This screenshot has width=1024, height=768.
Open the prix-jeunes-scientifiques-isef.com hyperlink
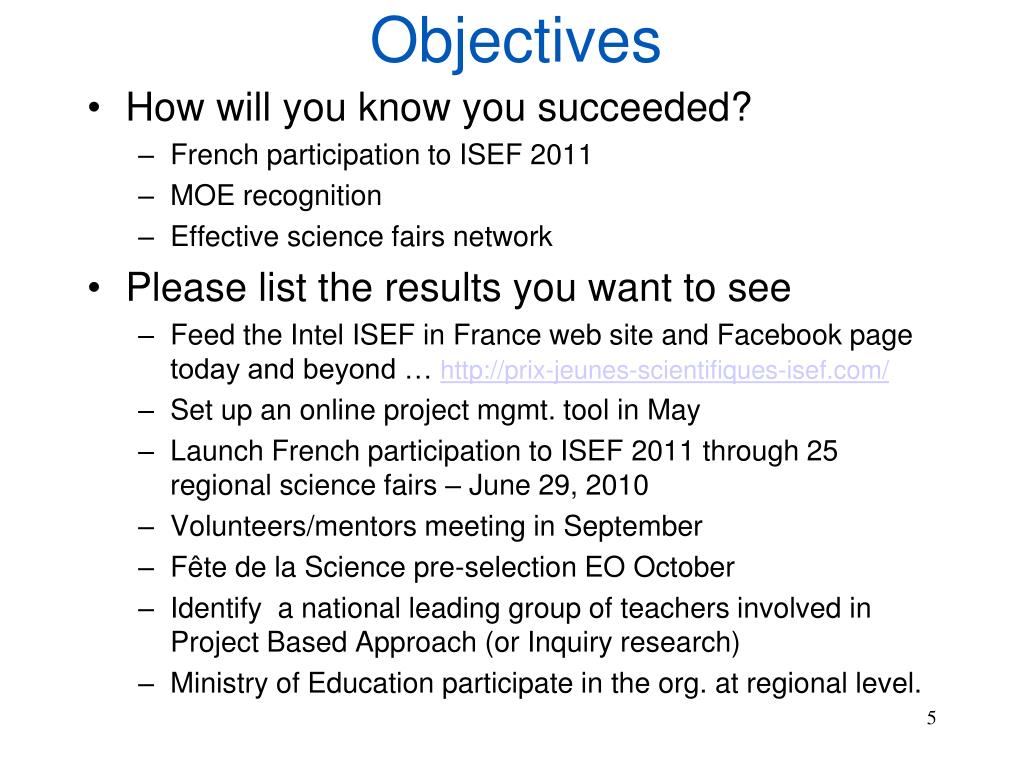[x=664, y=371]
